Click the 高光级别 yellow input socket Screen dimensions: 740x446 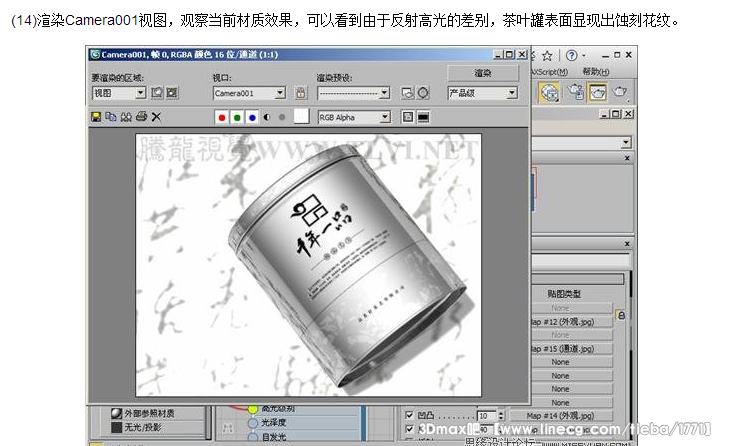click(x=253, y=409)
